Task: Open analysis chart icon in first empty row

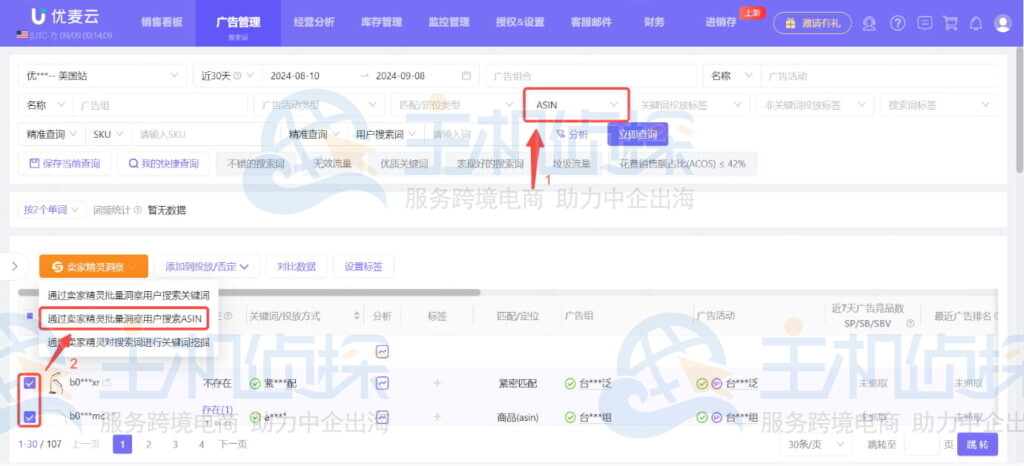Action: tap(383, 351)
